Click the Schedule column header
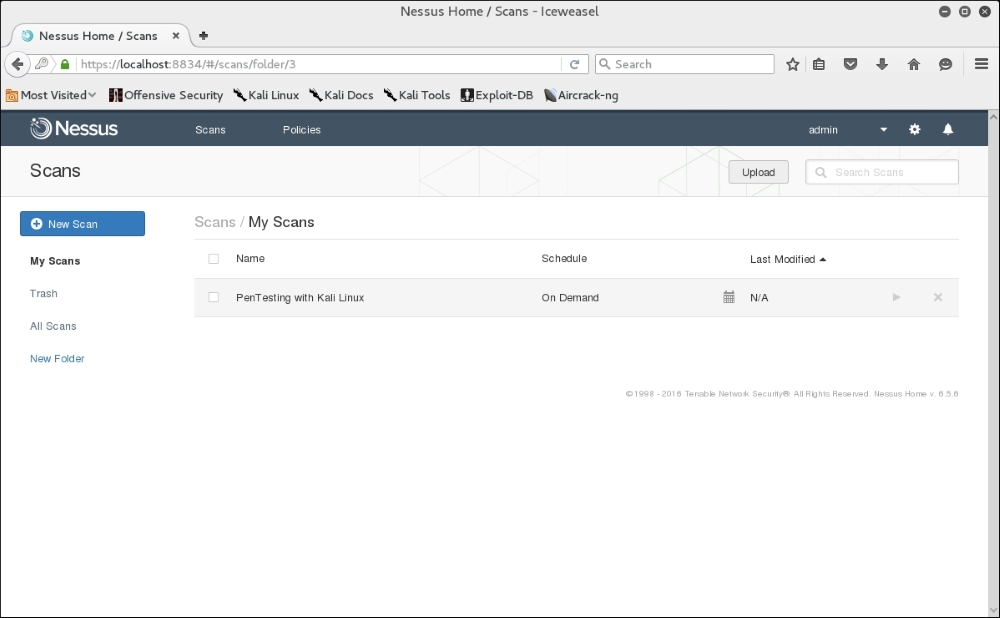Viewport: 1000px width, 618px height. [x=564, y=258]
